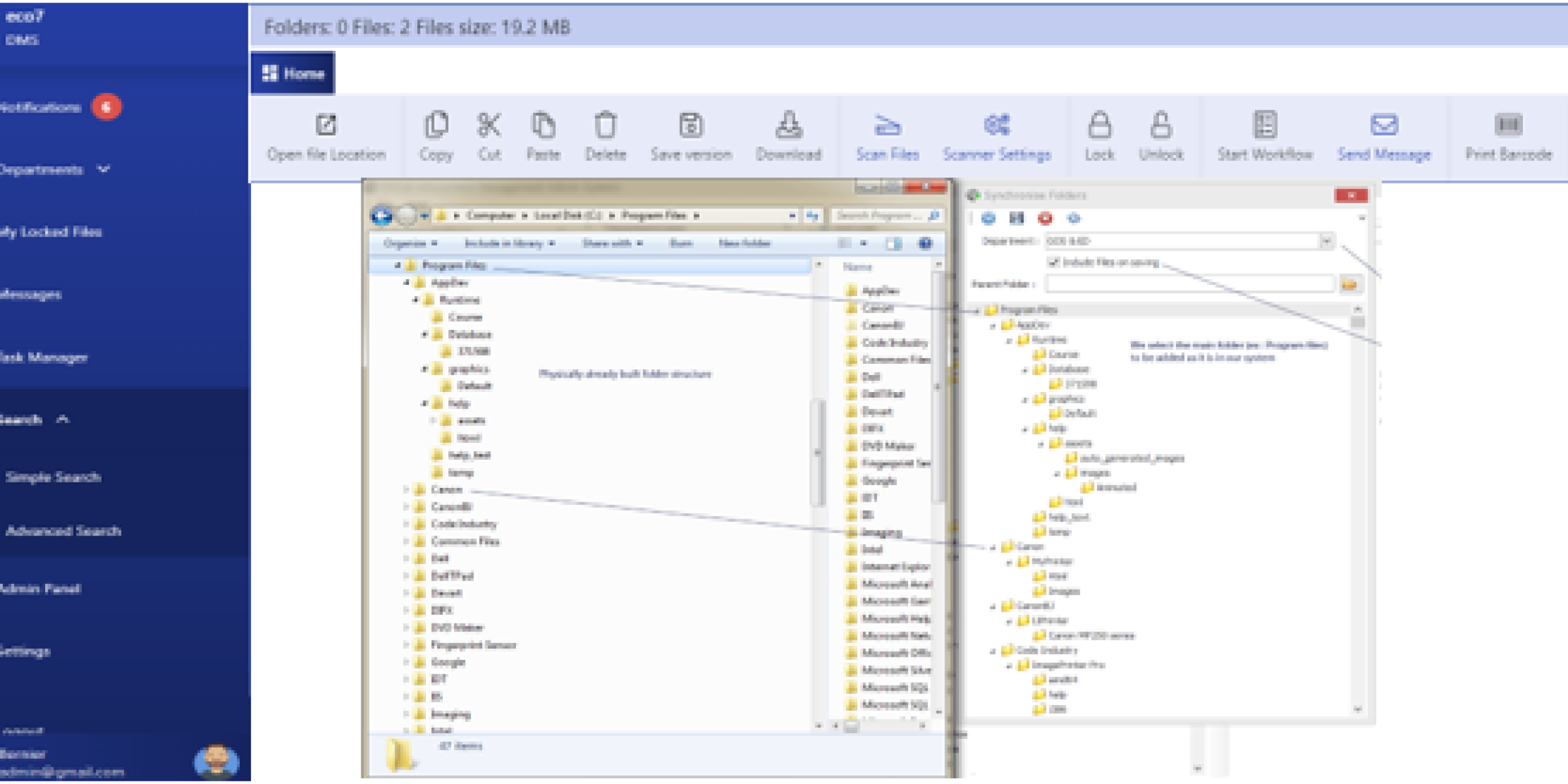This screenshot has height=784, width=1568.
Task: Click the Paste icon in the toolbar
Action: click(x=543, y=125)
